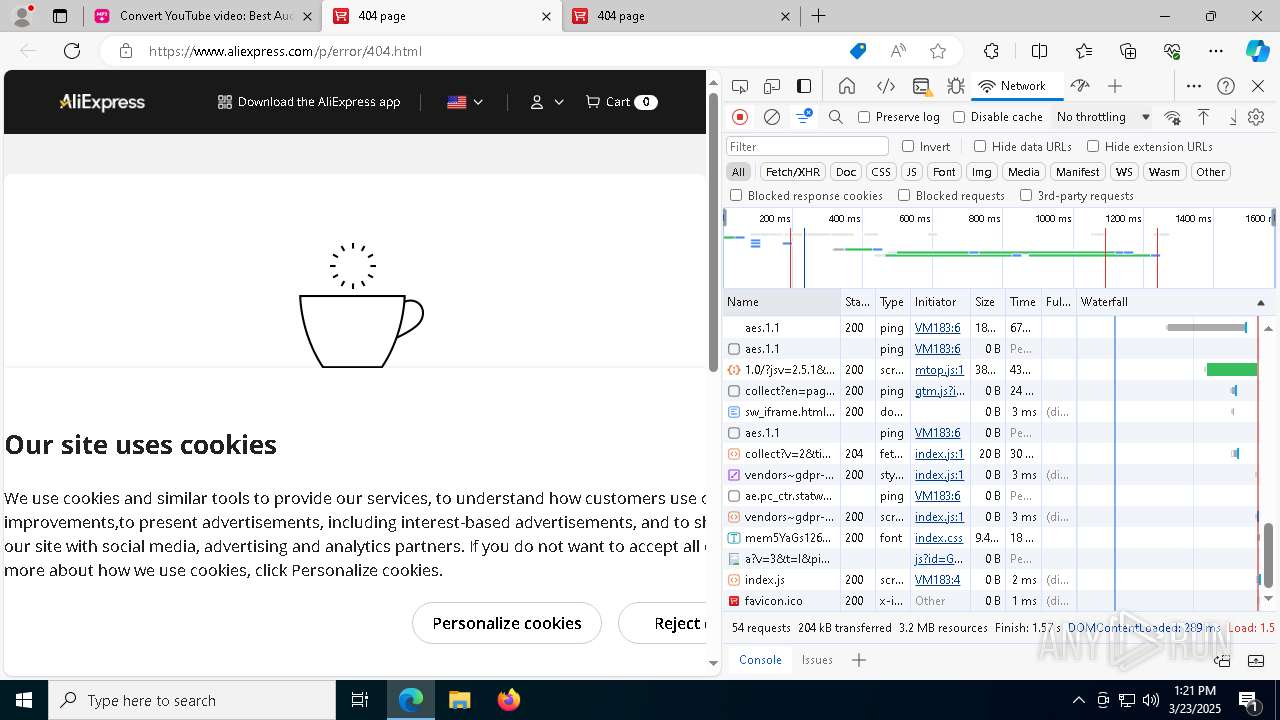Toggle DevTools activity bar dock icon
1280x720 pixels.
pyautogui.click(x=804, y=86)
